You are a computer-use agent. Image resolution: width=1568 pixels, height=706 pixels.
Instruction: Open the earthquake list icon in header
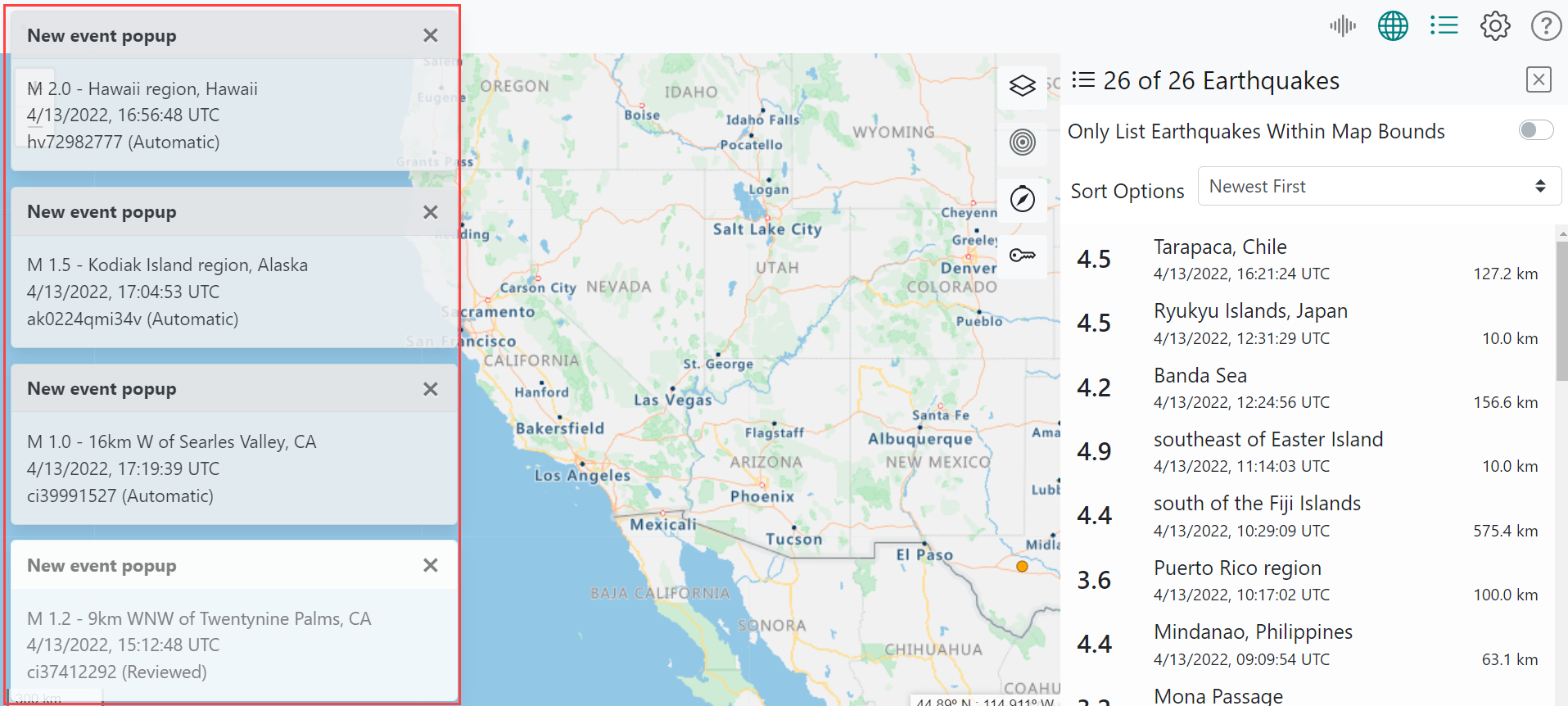[1444, 26]
